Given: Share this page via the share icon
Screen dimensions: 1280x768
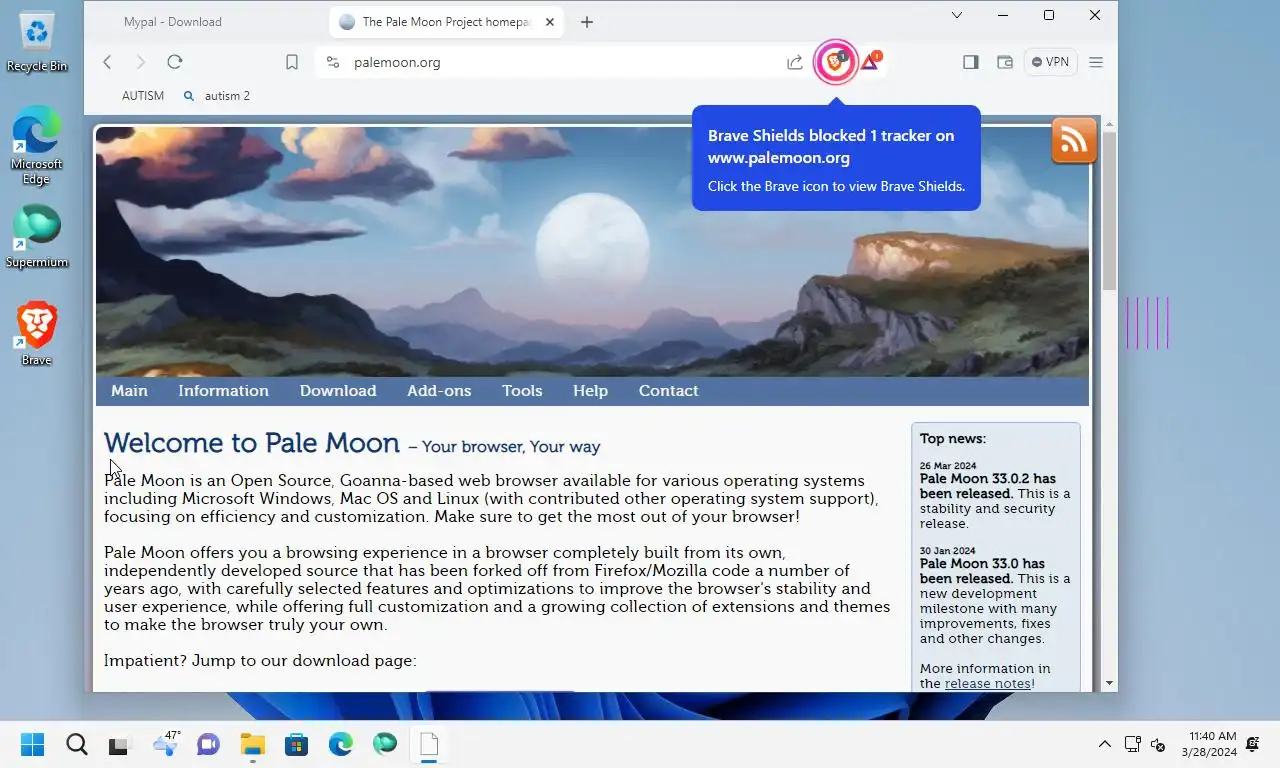Looking at the screenshot, I should tap(795, 62).
